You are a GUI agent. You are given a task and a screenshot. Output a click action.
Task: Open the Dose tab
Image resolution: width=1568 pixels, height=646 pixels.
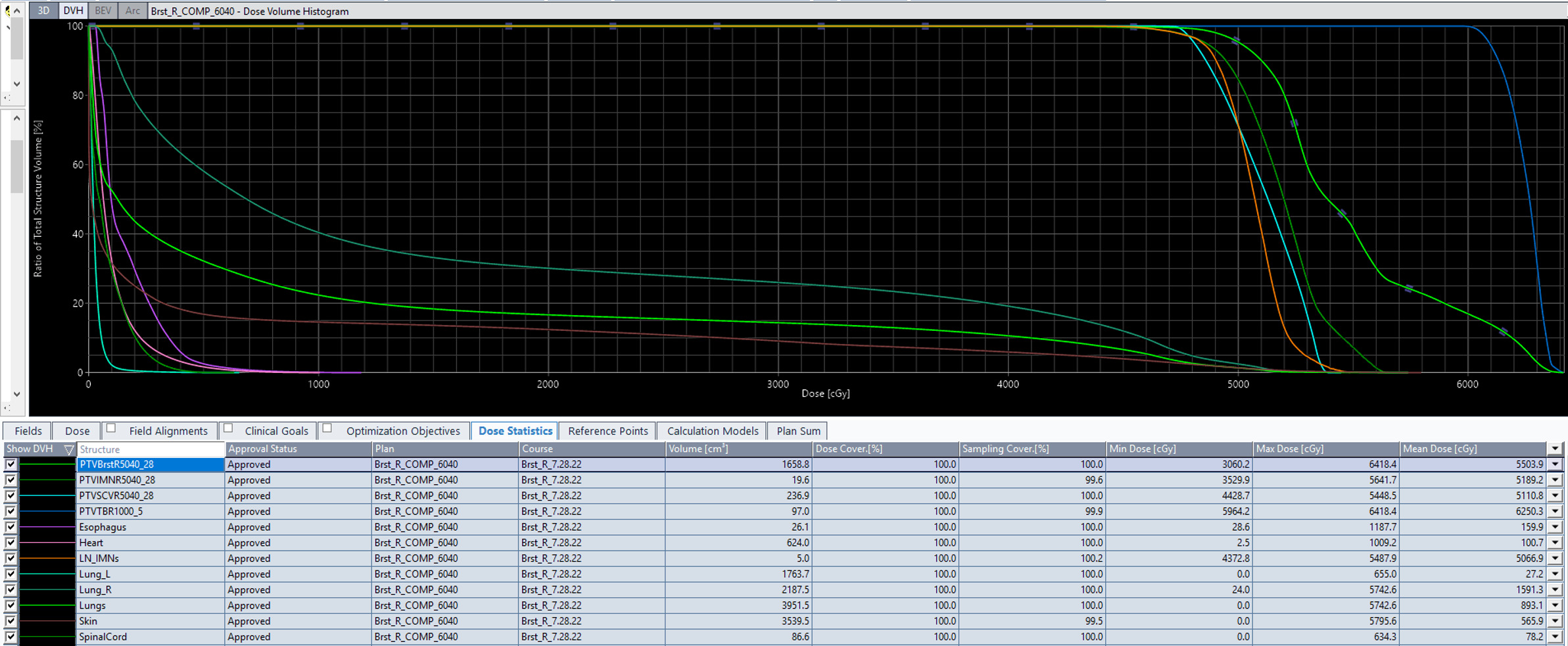(77, 431)
